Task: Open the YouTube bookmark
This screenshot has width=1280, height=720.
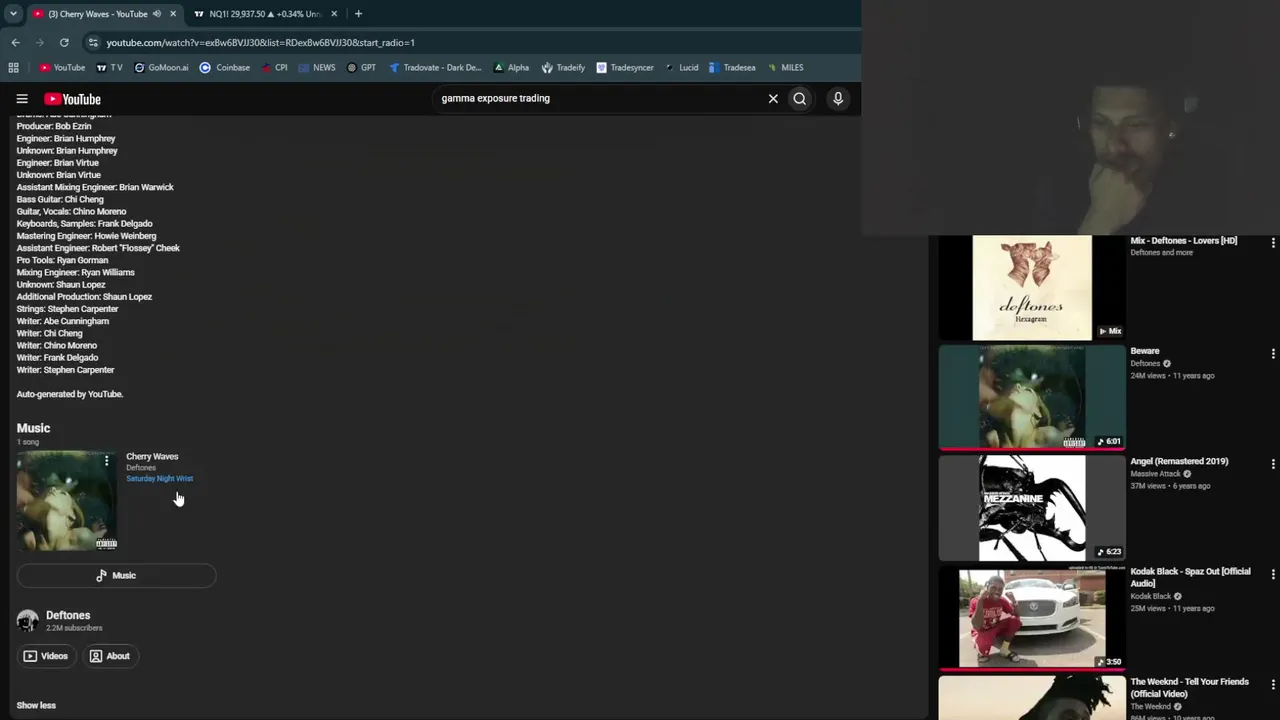Action: tap(62, 68)
